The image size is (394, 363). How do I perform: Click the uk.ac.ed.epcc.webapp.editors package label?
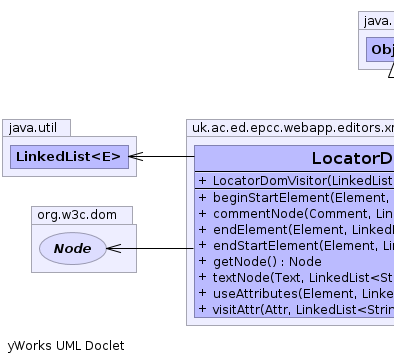[293, 128]
